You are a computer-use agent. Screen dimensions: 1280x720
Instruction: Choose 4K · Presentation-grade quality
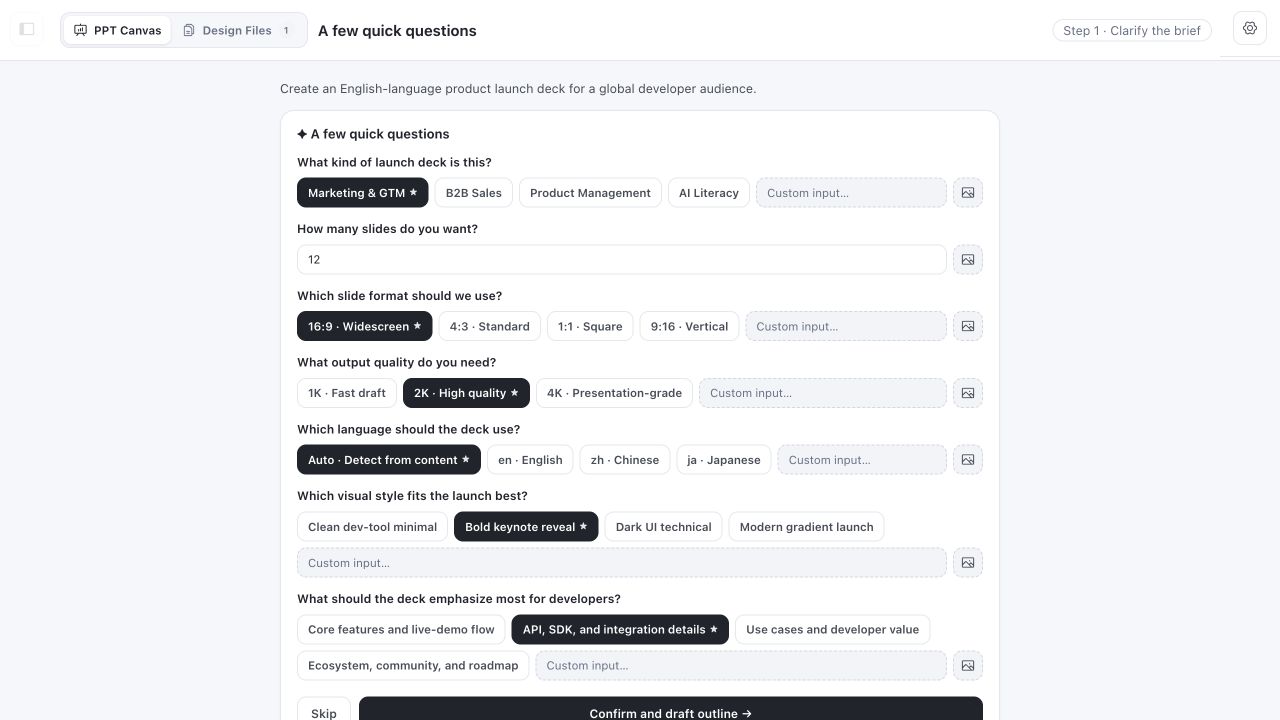(x=614, y=393)
